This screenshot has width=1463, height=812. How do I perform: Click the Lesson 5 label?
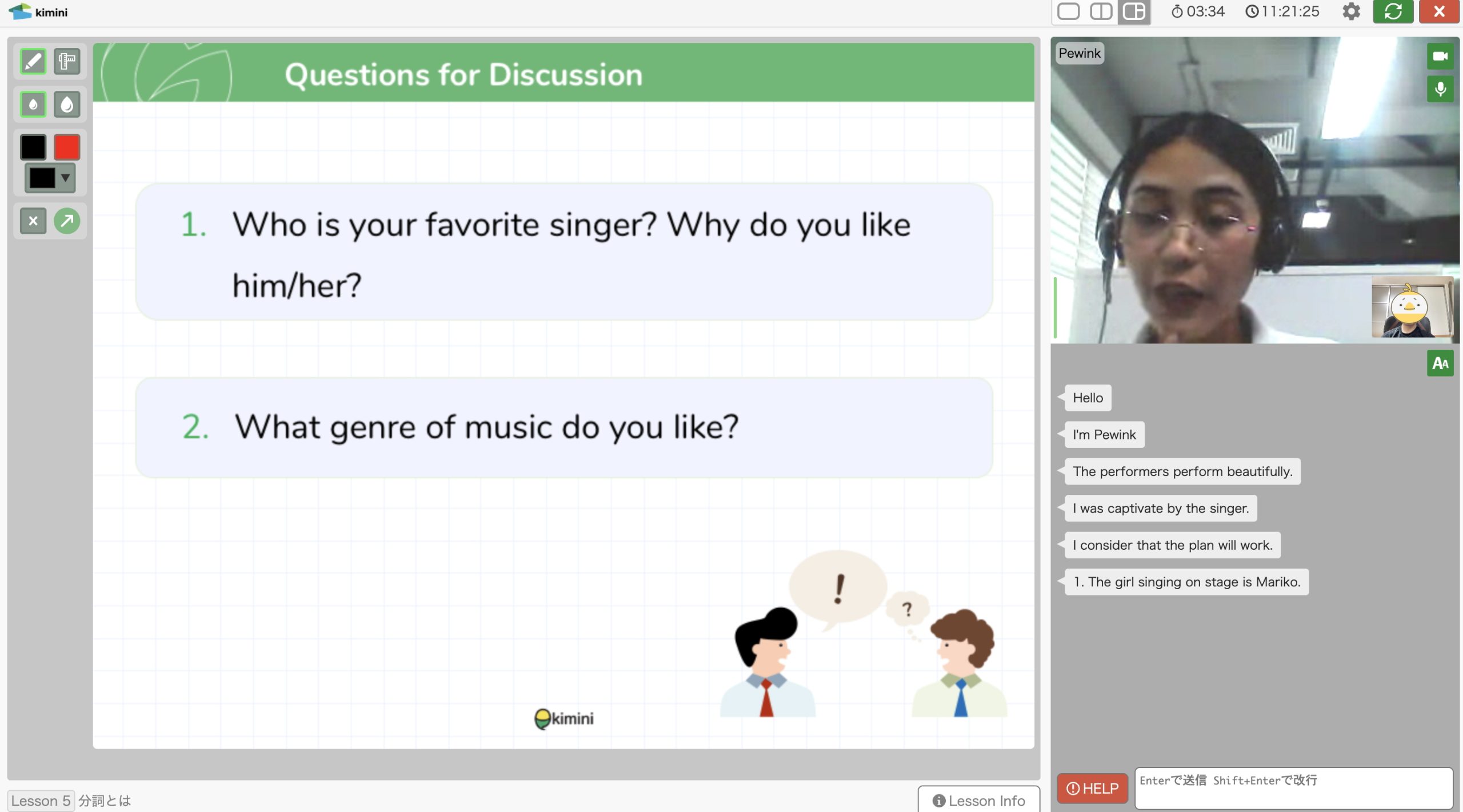[x=41, y=800]
